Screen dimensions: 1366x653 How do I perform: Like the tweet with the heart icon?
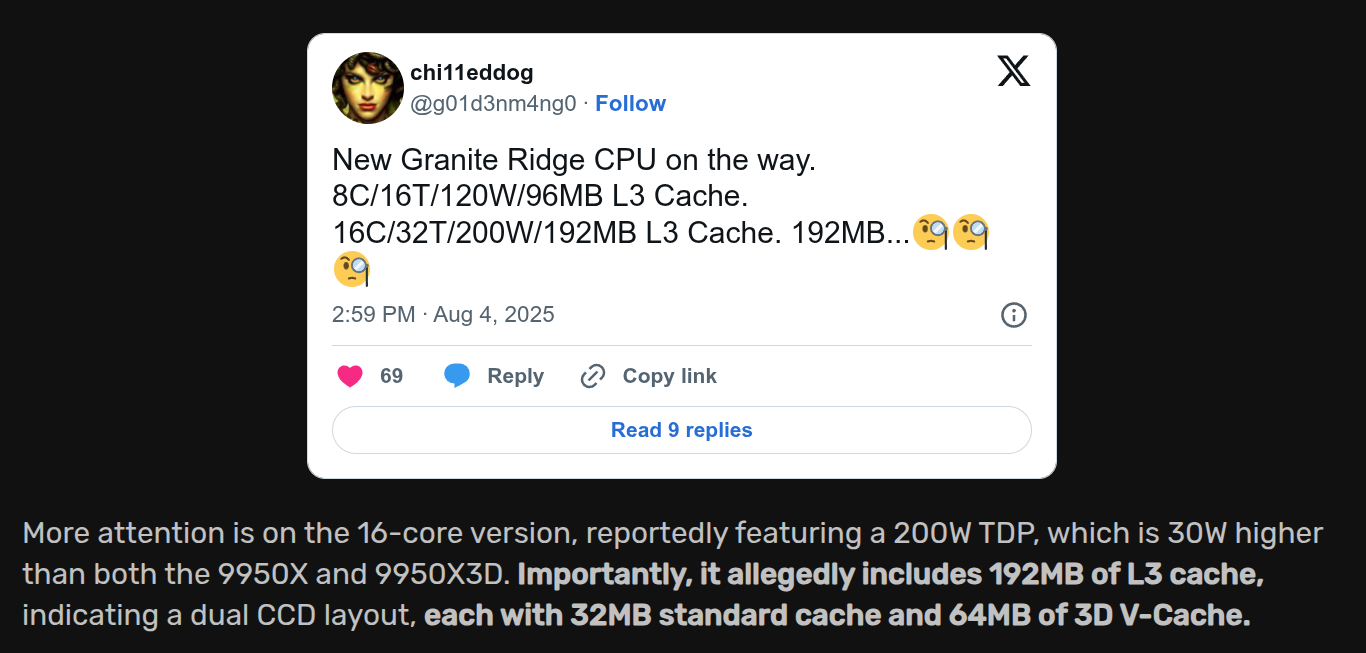pyautogui.click(x=350, y=376)
